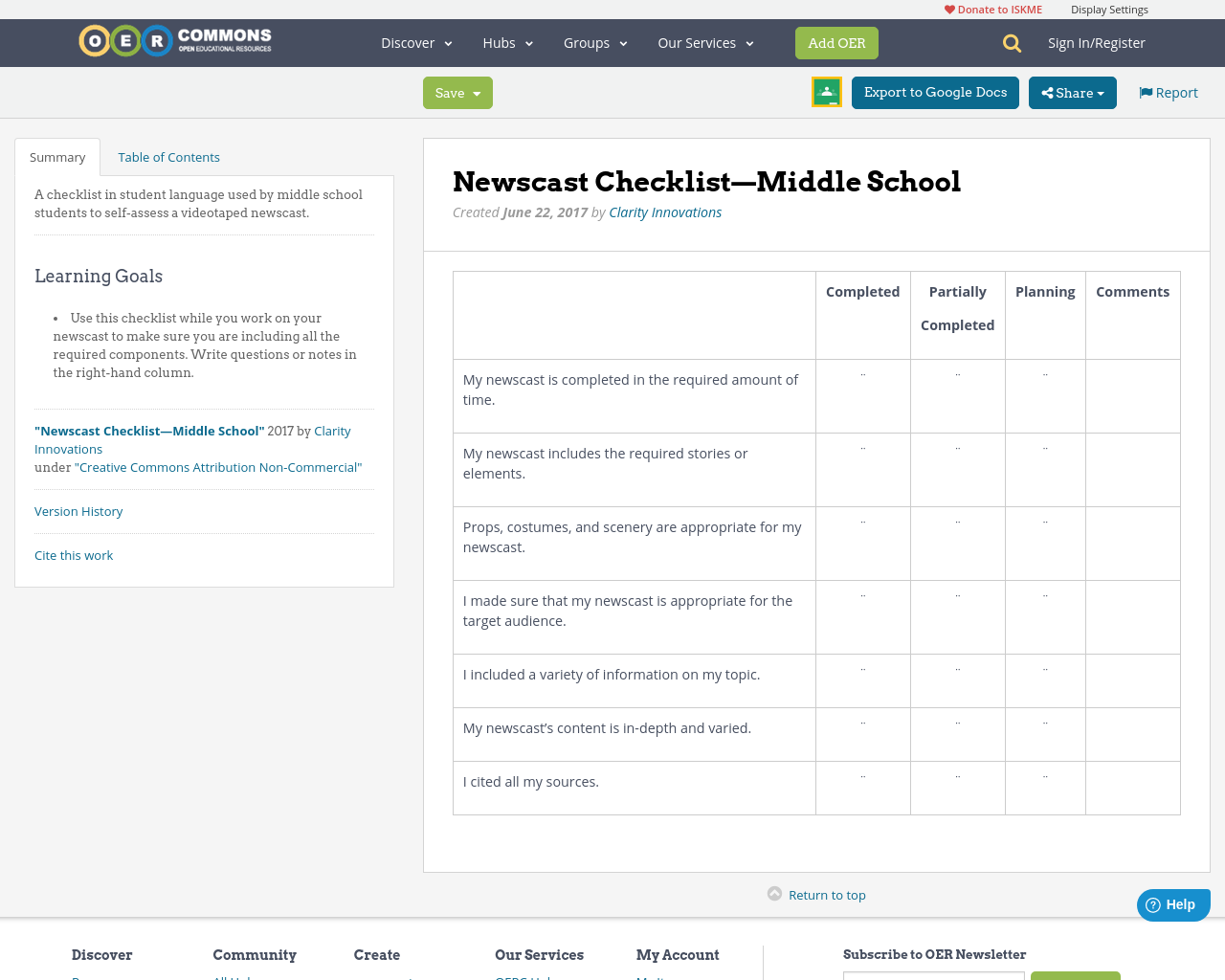The image size is (1225, 980).
Task: Click the OER Commons logo
Action: 174,40
